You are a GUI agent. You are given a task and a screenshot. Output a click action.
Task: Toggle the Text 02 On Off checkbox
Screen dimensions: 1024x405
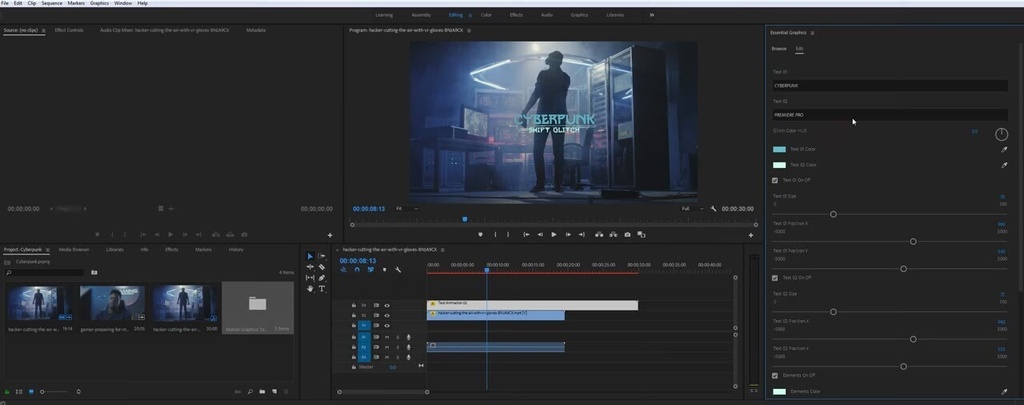775,278
